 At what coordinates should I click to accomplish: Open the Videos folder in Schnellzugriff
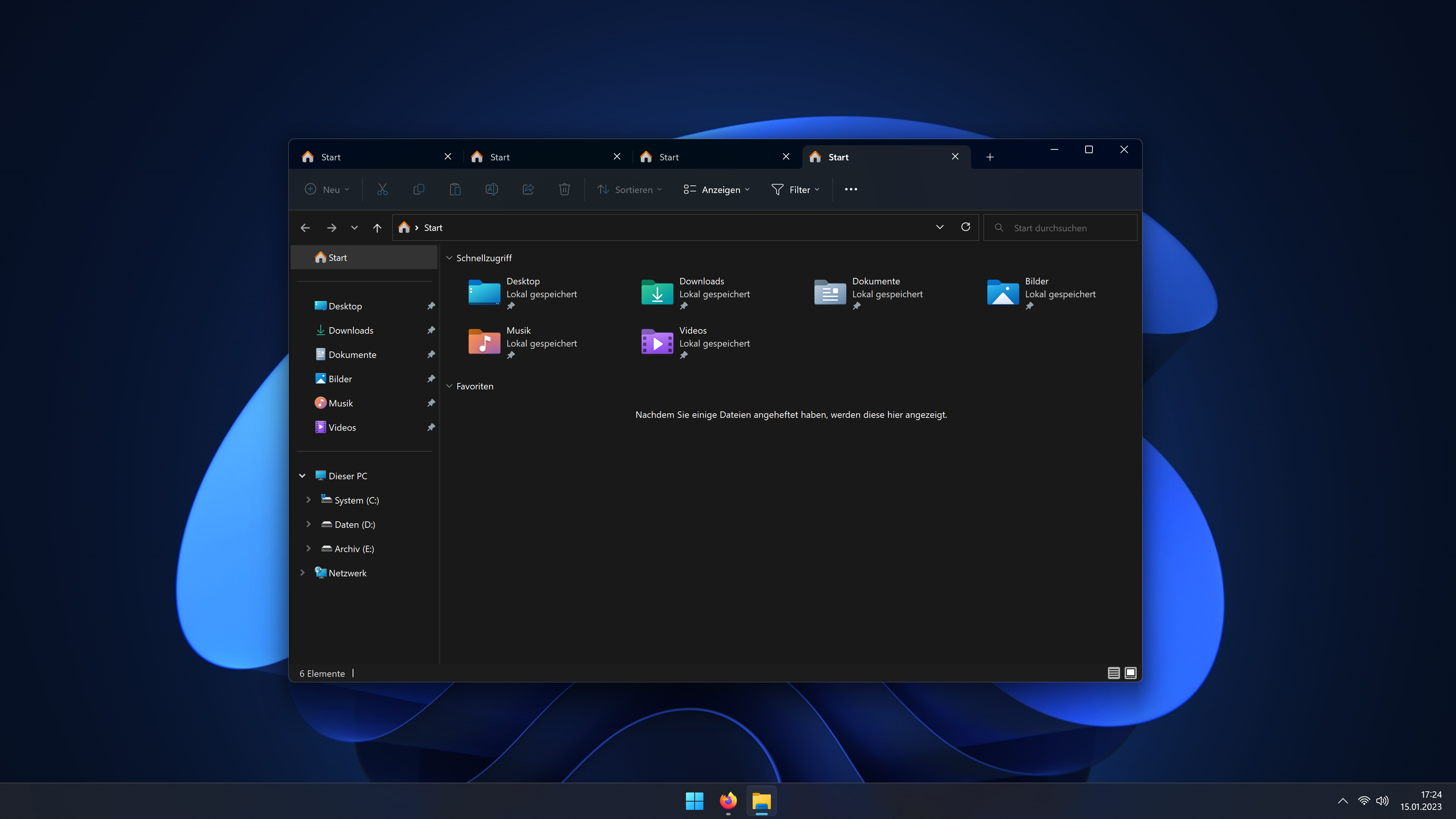point(657,342)
